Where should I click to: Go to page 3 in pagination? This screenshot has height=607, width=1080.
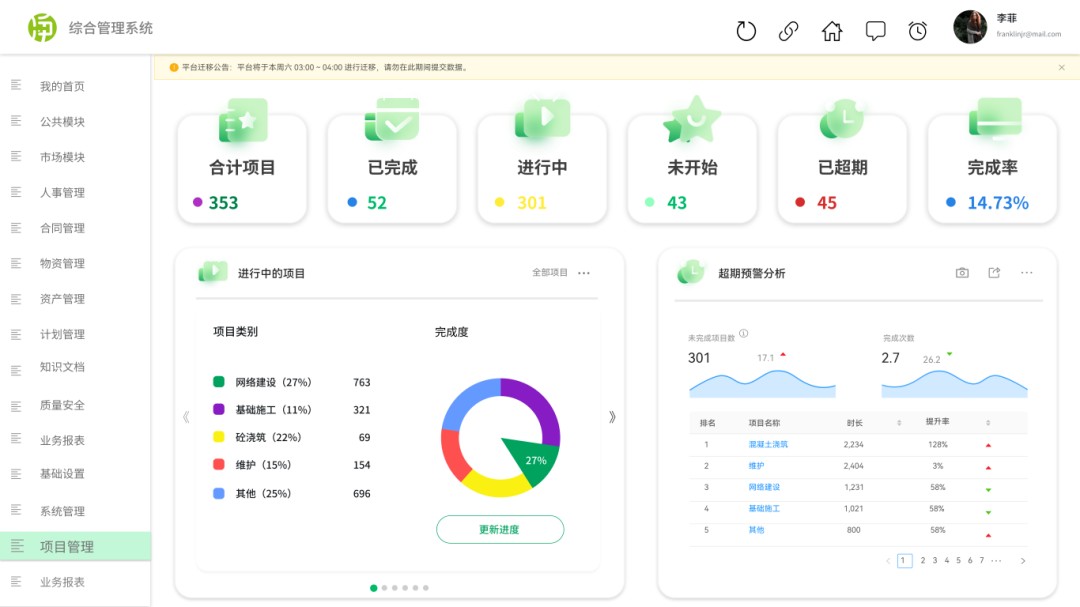tap(934, 561)
